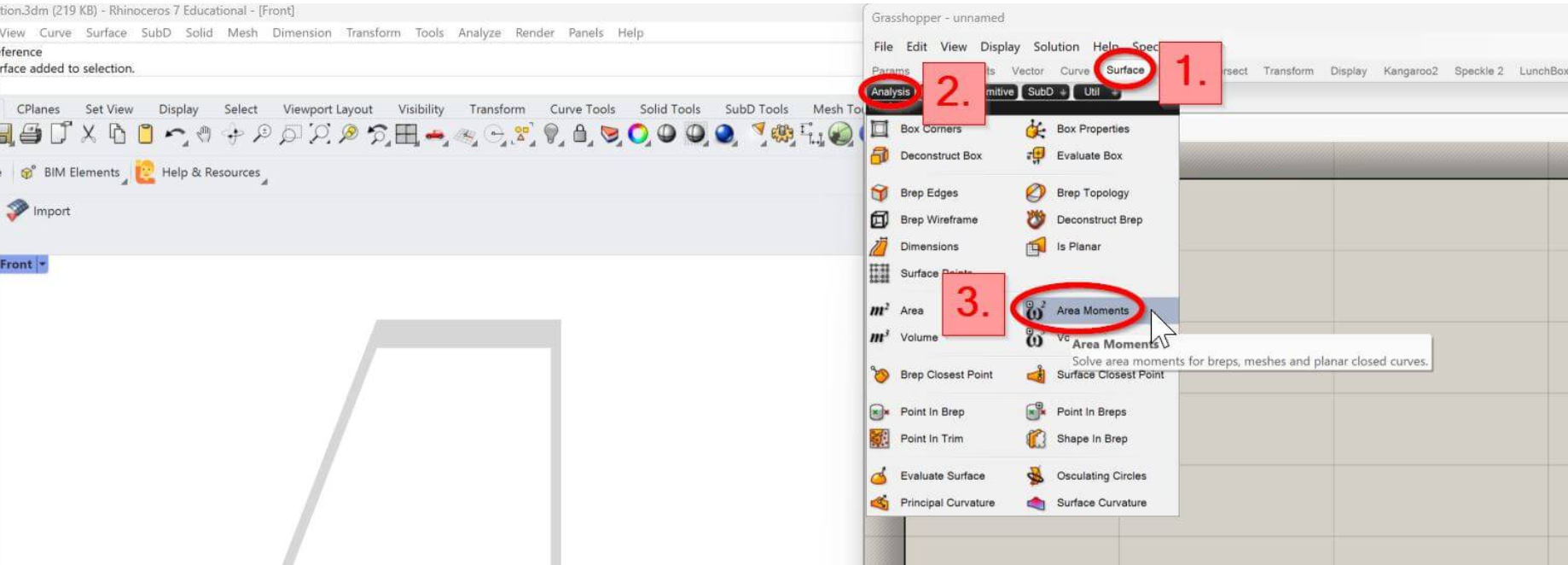Click the color wheel icon
The height and width of the screenshot is (565, 1568).
click(637, 134)
